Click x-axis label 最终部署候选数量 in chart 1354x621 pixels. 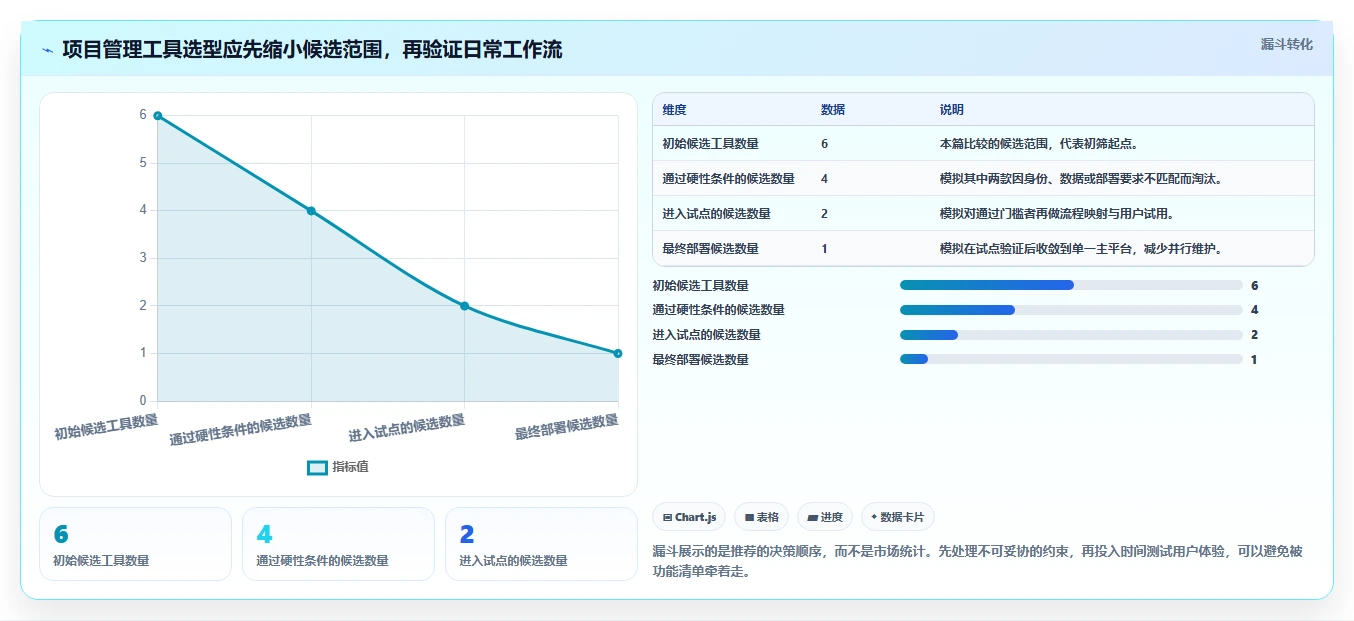pyautogui.click(x=567, y=427)
